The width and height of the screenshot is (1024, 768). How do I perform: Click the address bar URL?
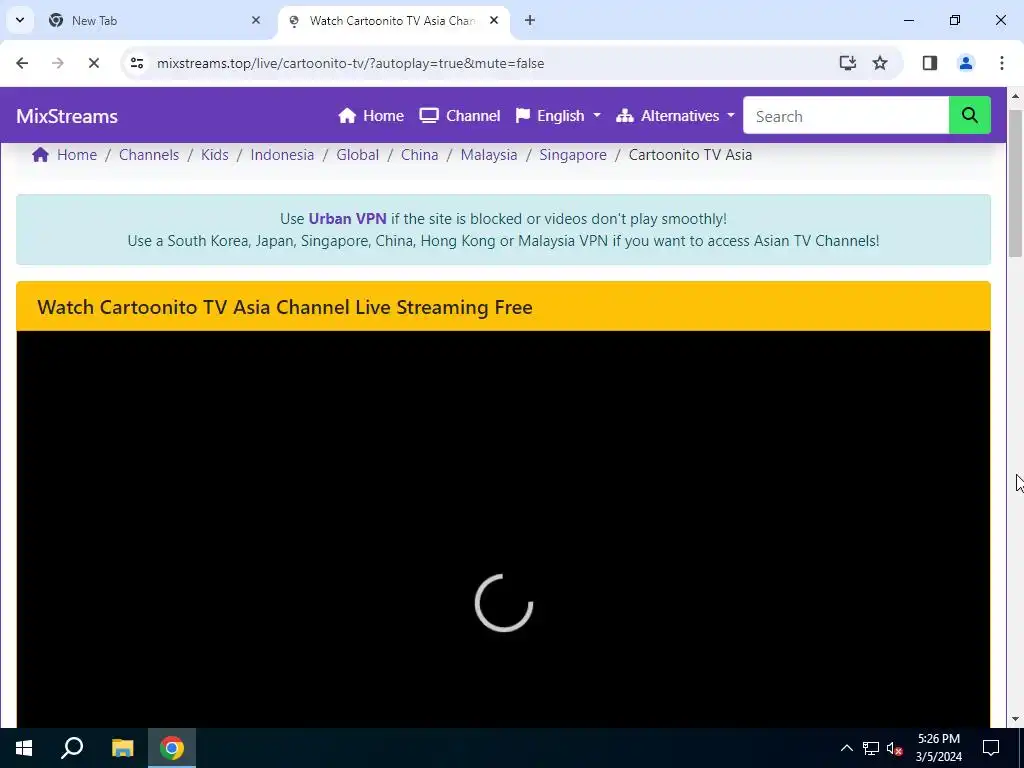[351, 63]
